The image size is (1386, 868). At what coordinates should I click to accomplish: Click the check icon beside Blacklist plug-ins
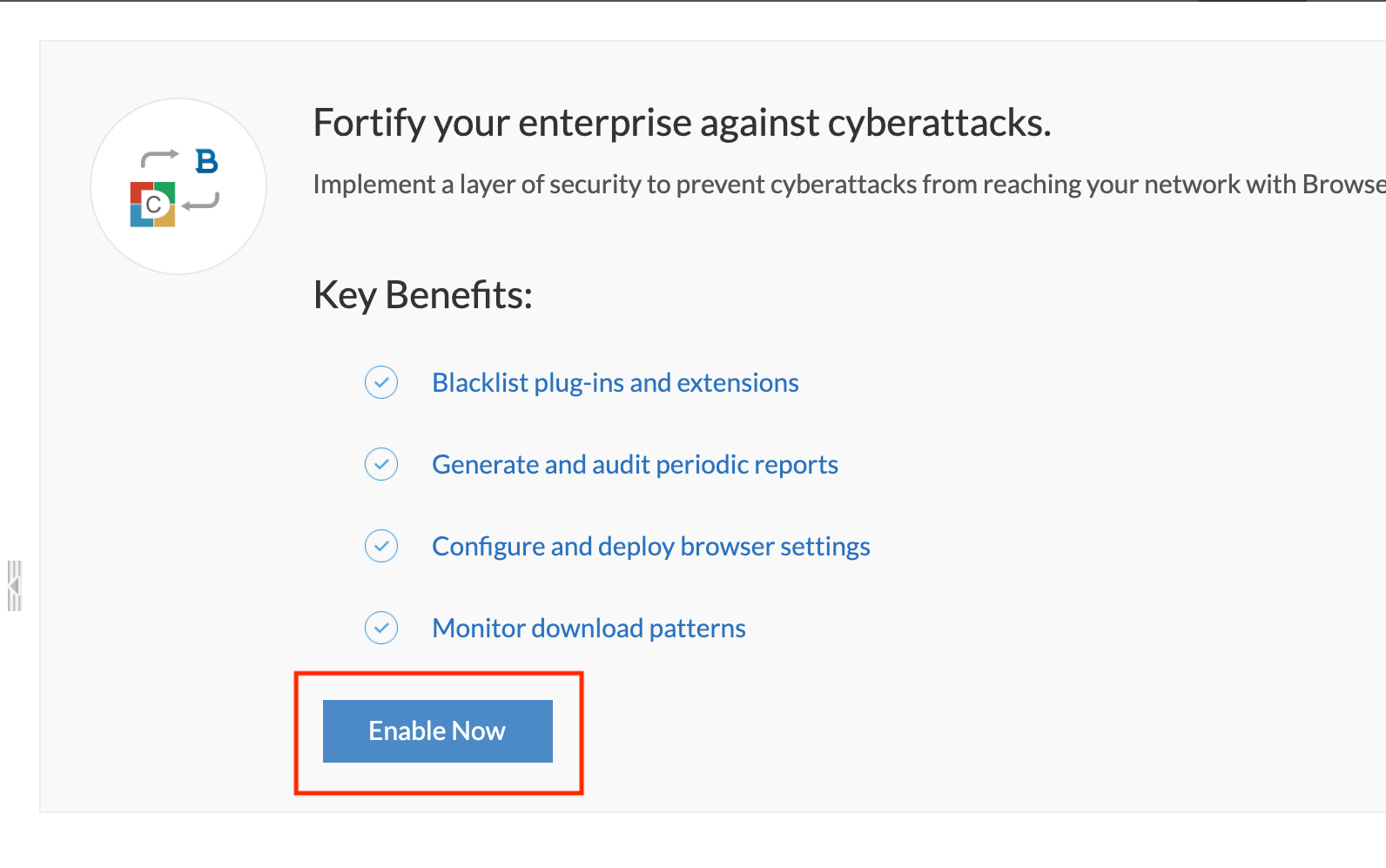point(381,382)
